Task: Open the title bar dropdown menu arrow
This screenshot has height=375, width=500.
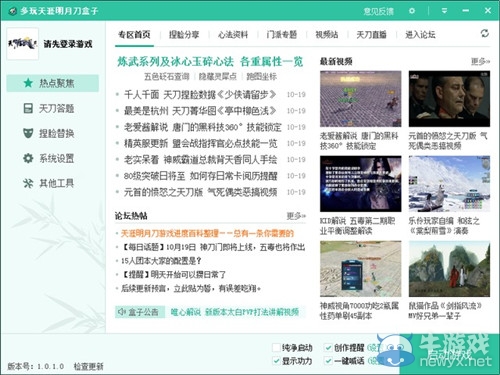Action: 444,11
